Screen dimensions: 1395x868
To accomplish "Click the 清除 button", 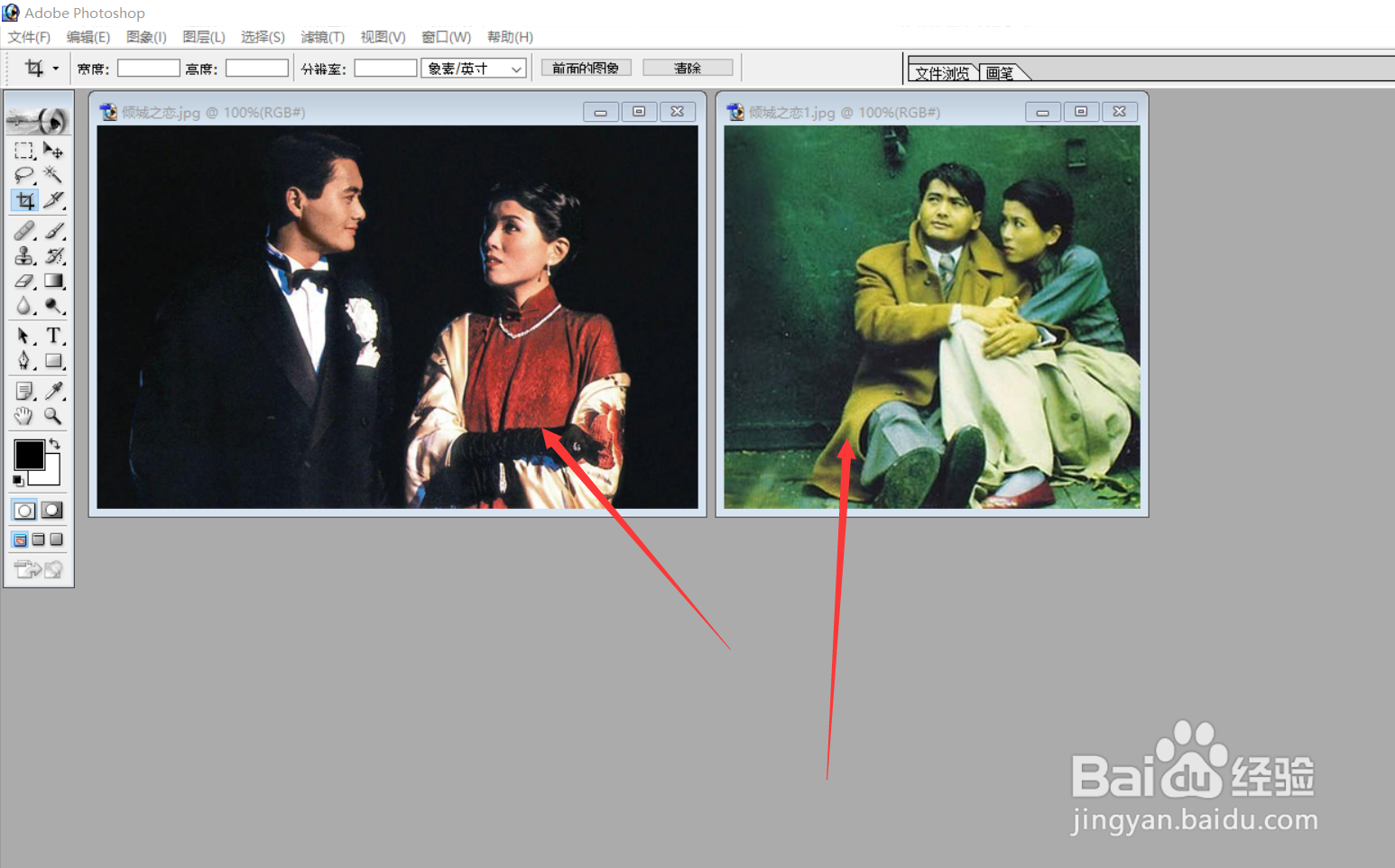I will (688, 68).
